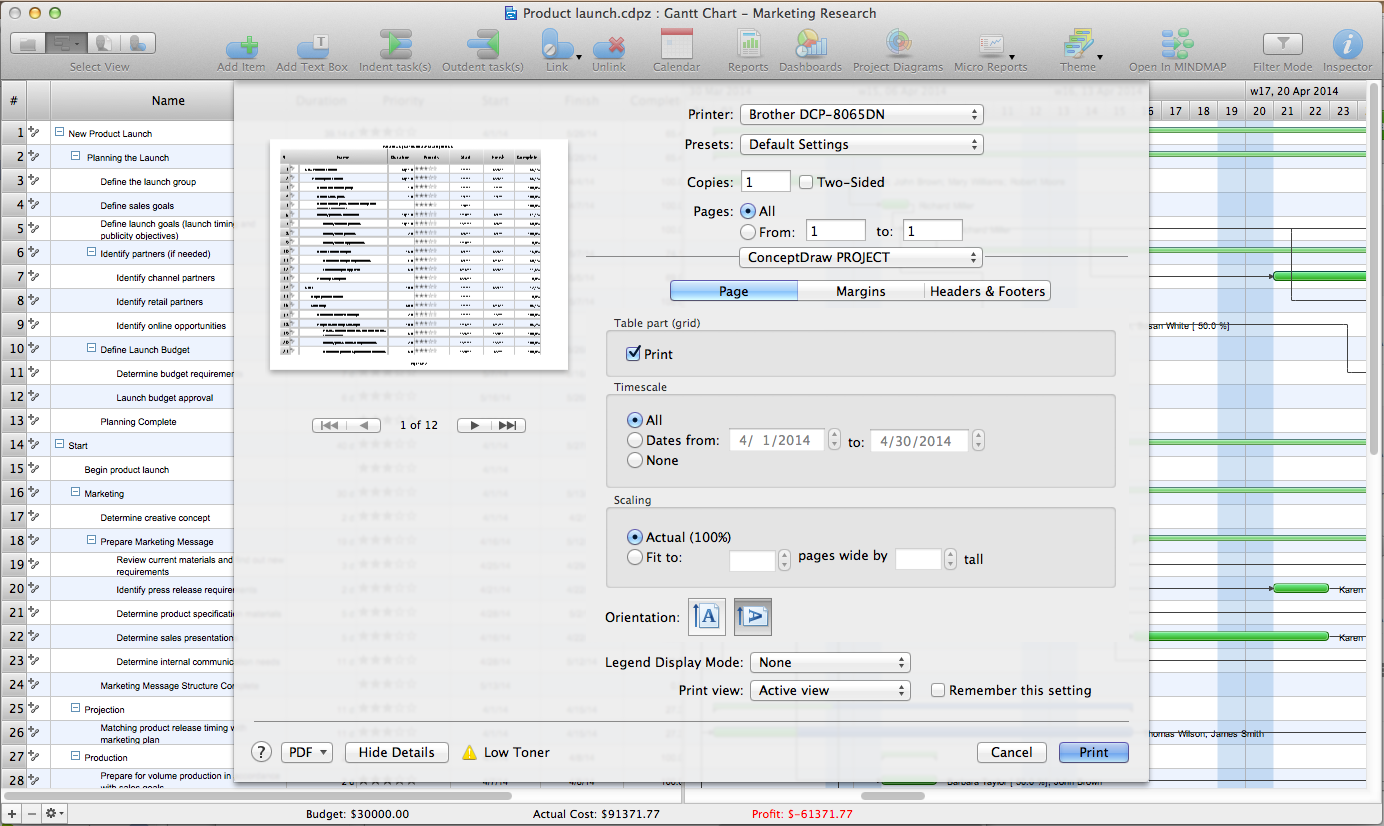Open the Printer dropdown Brother DCP-8065DN

point(862,114)
